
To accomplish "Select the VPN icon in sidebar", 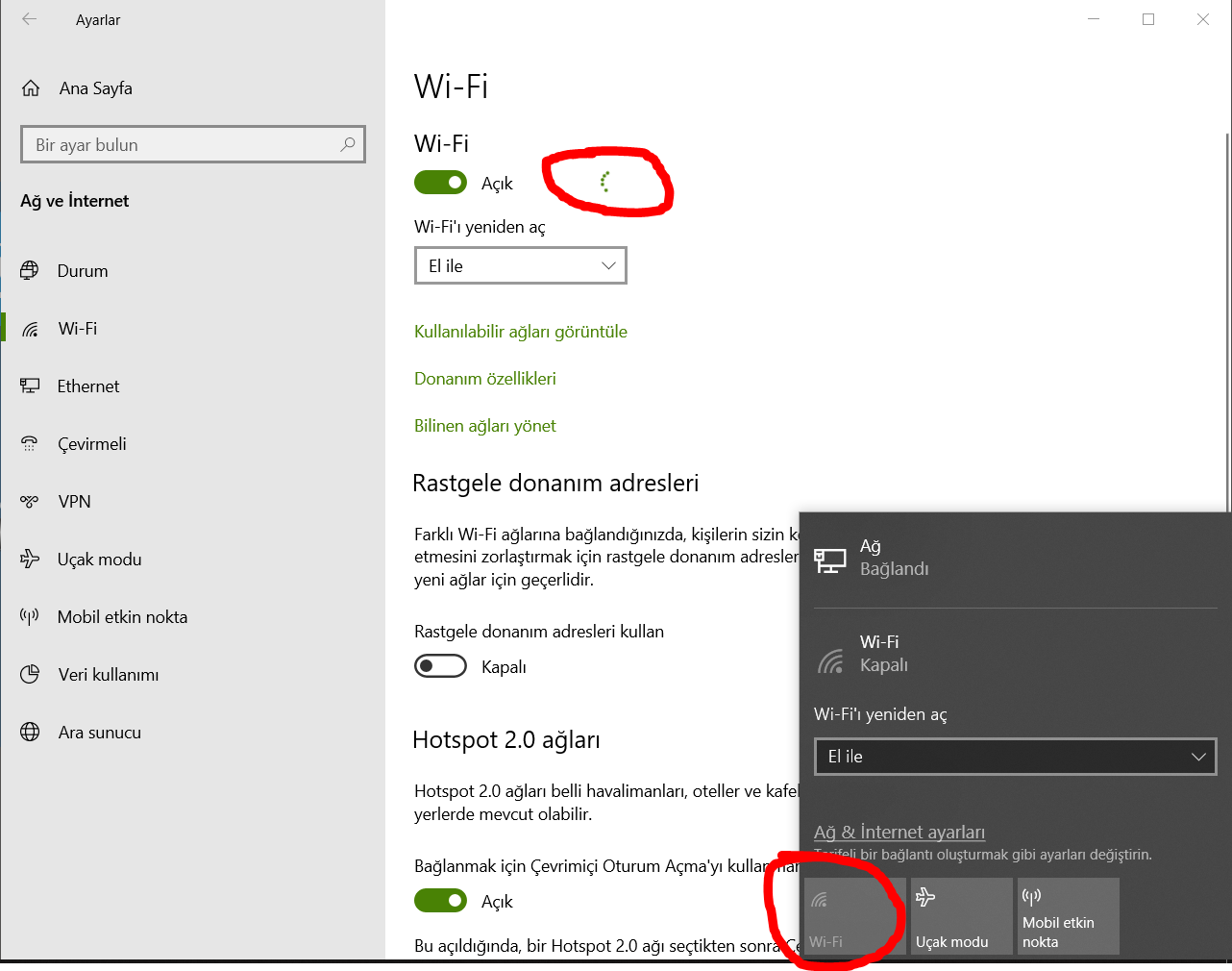I will click(30, 501).
